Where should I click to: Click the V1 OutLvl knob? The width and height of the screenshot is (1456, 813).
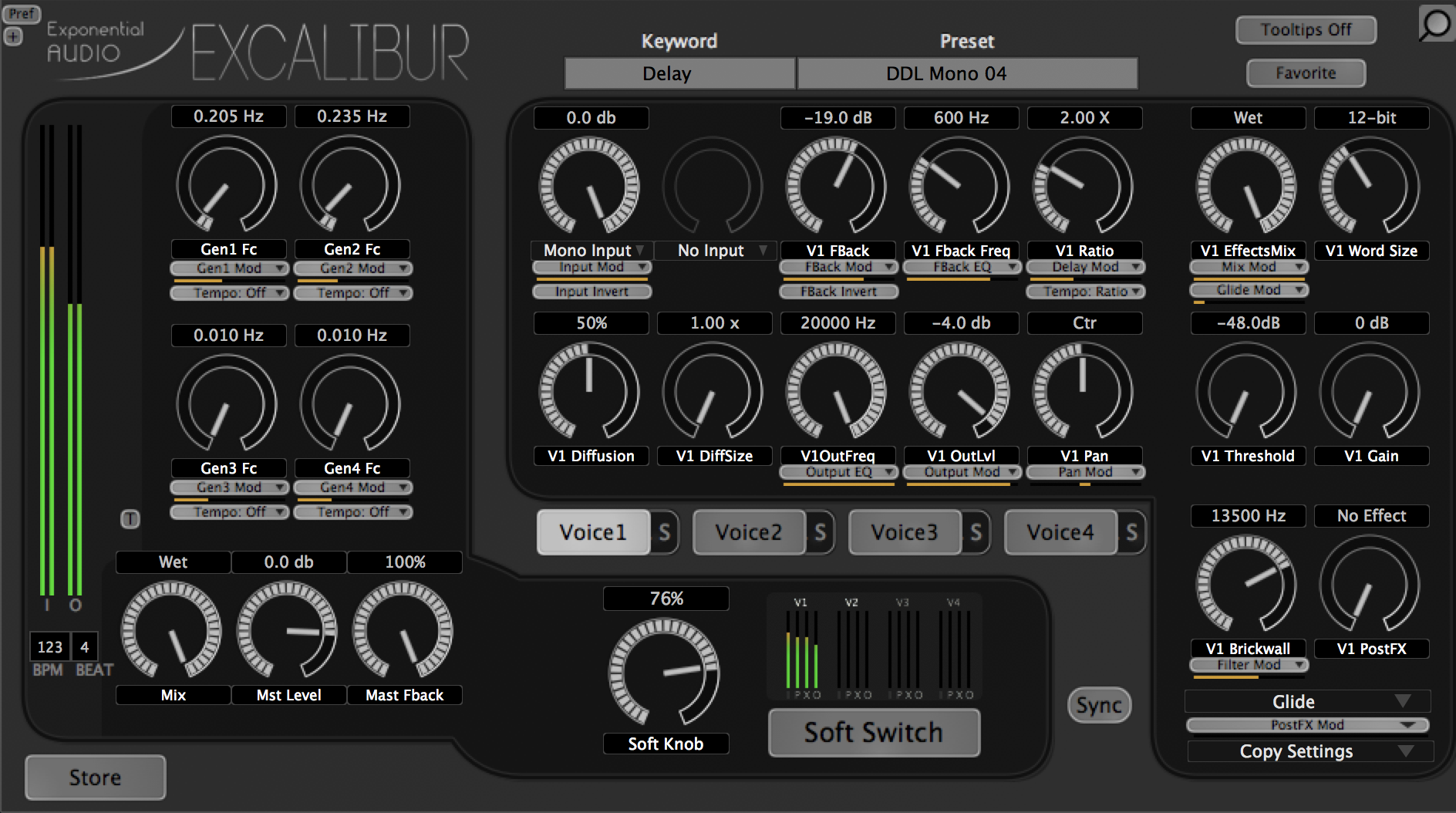959,391
